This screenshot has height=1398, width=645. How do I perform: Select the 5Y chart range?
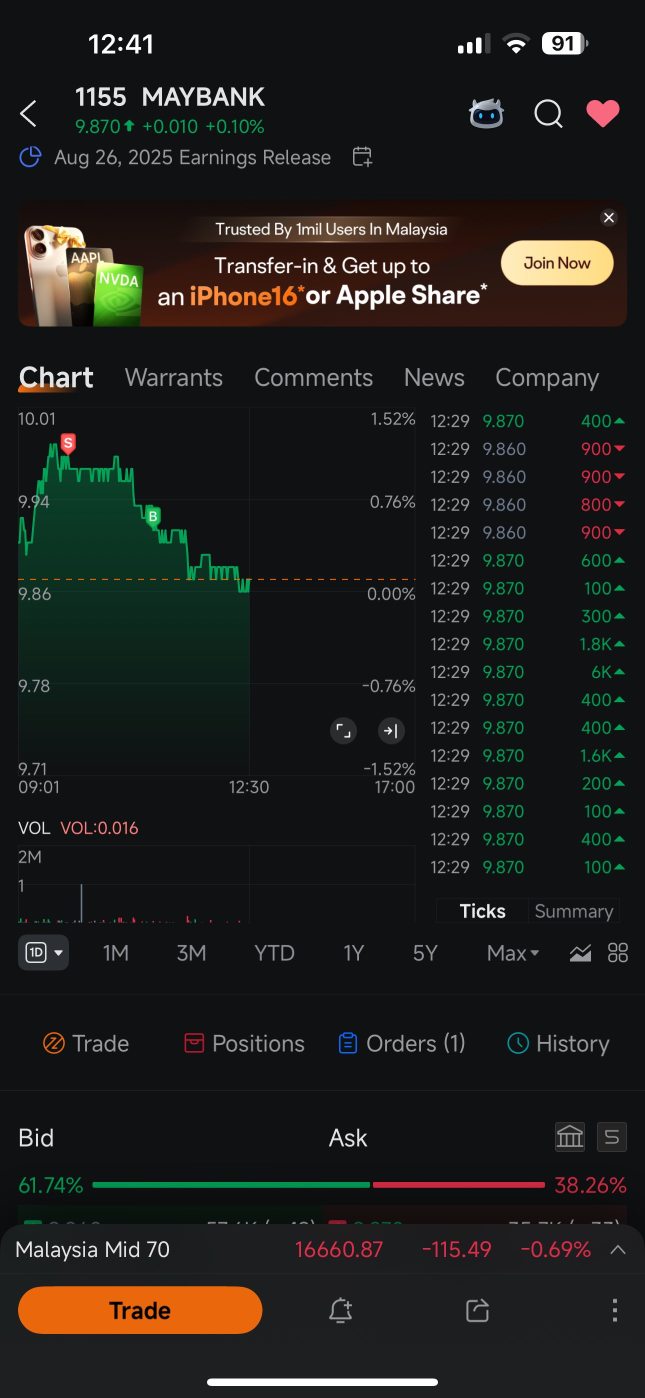point(425,953)
